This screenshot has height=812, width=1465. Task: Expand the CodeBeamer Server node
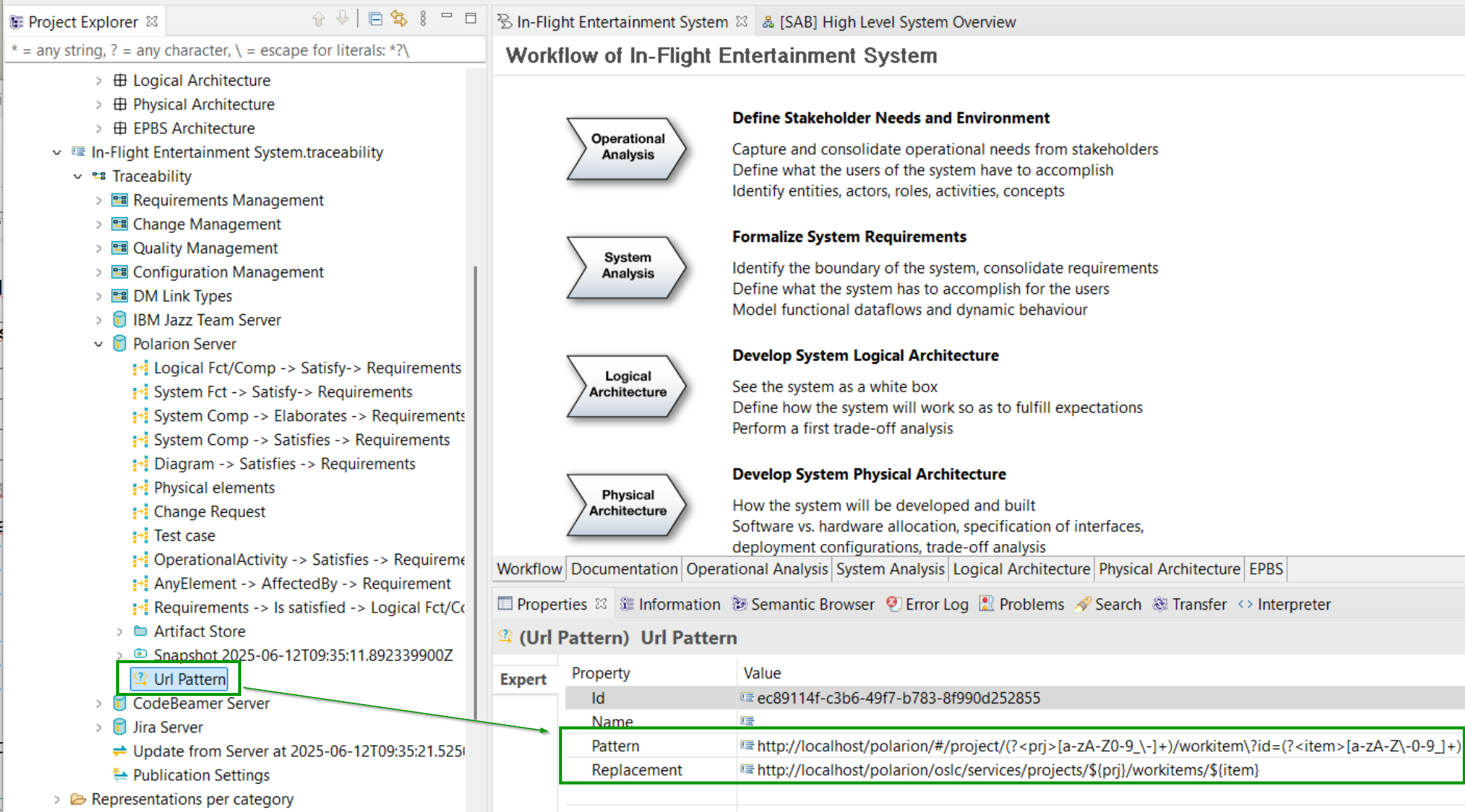tap(98, 703)
